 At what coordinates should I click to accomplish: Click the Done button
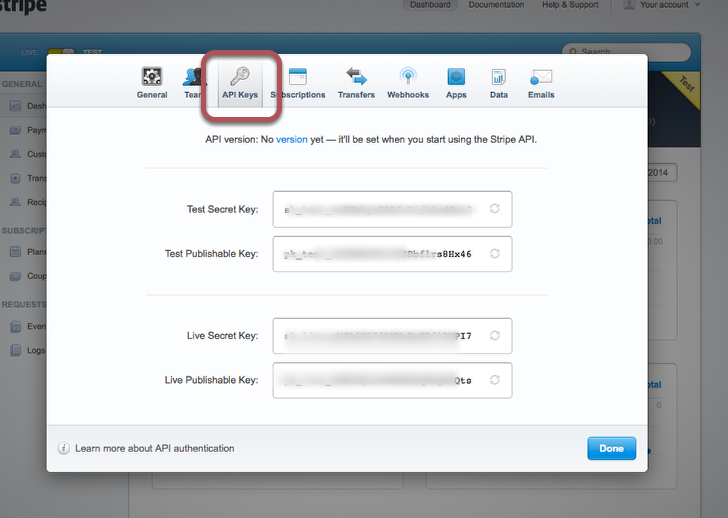[611, 448]
